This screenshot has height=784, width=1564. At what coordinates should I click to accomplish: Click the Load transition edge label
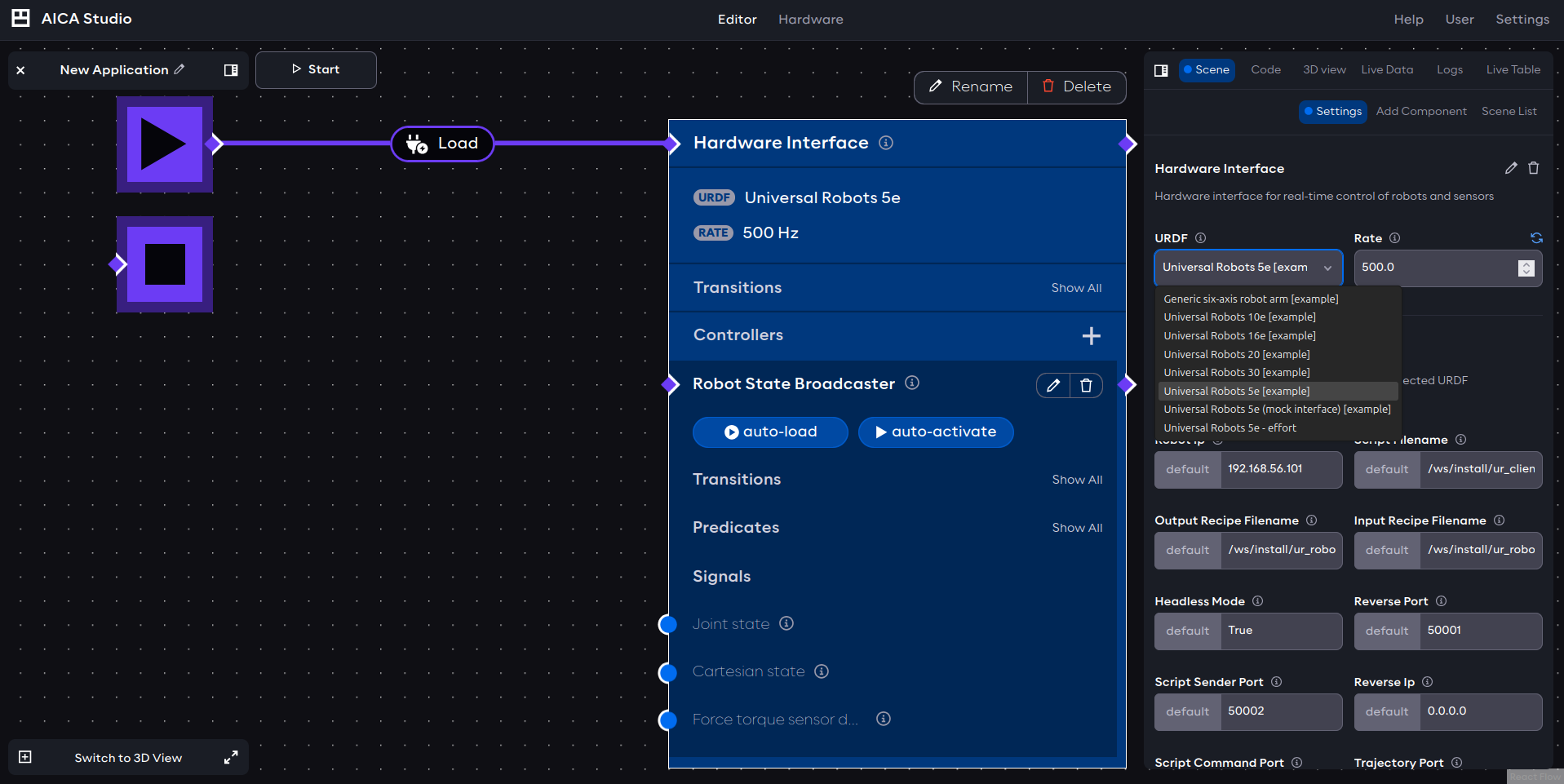point(442,144)
